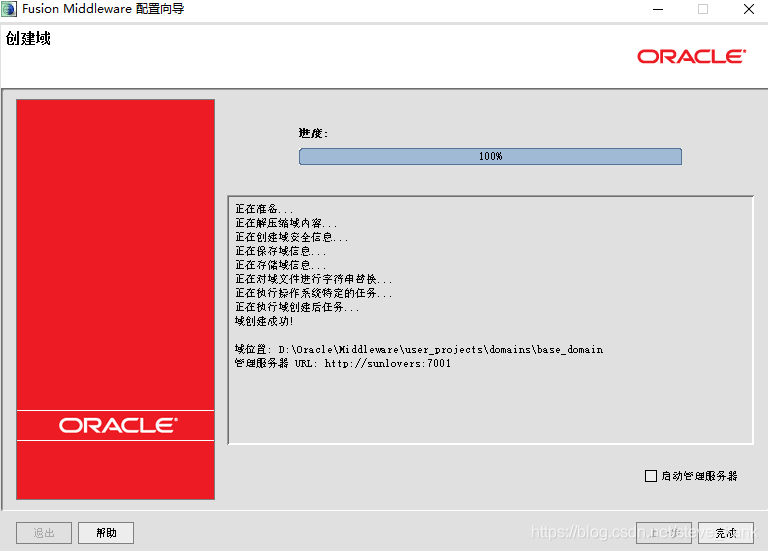The width and height of the screenshot is (768, 551).
Task: Select the 正在准备... log line
Action: point(264,209)
